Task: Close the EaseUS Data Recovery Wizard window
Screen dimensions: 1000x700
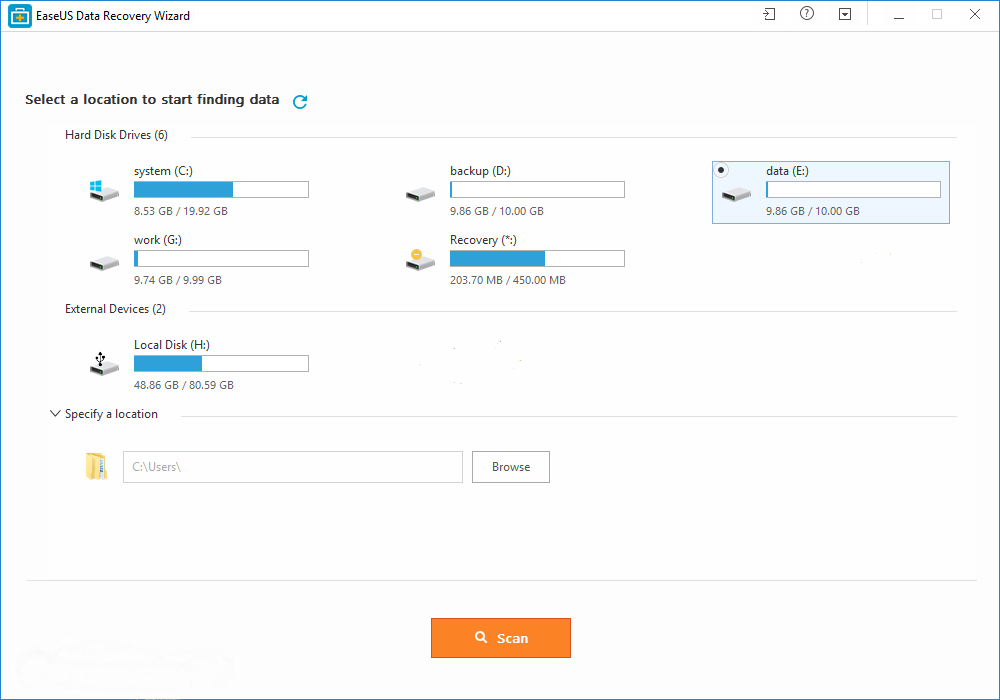Action: (x=974, y=14)
